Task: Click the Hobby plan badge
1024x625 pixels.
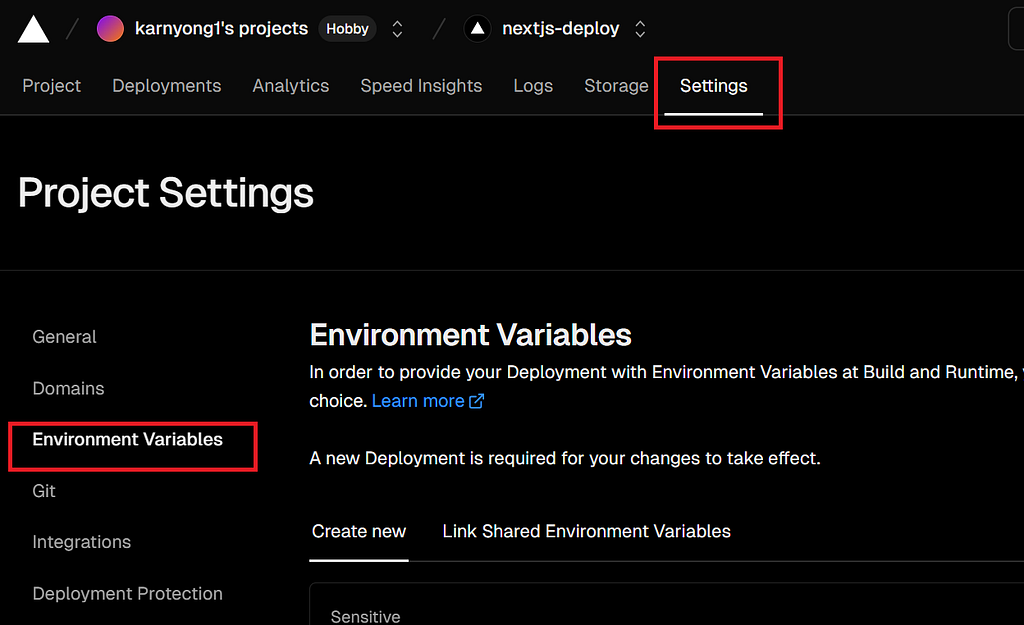Action: [x=347, y=29]
